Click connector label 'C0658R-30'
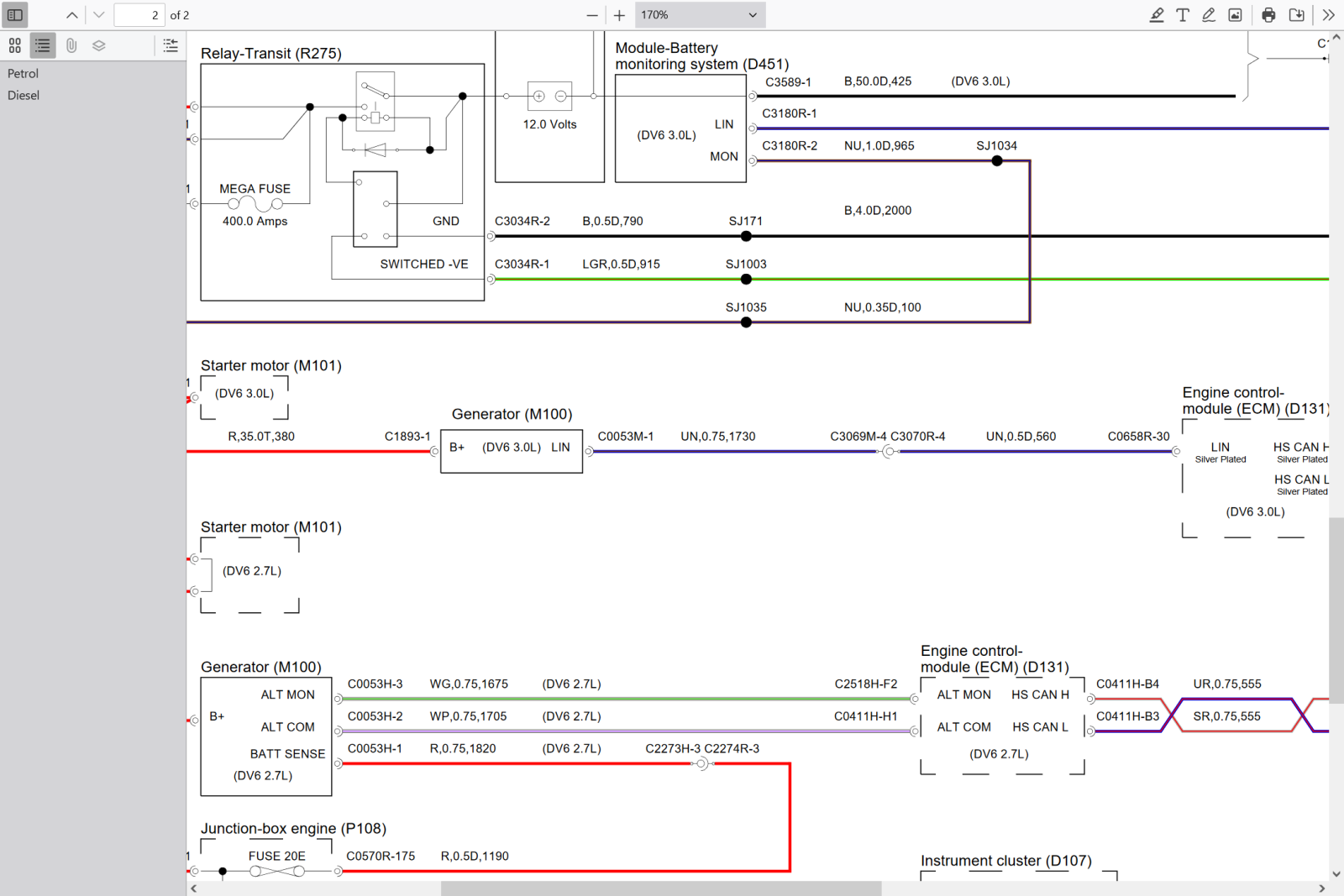The height and width of the screenshot is (896, 1344). (1139, 437)
